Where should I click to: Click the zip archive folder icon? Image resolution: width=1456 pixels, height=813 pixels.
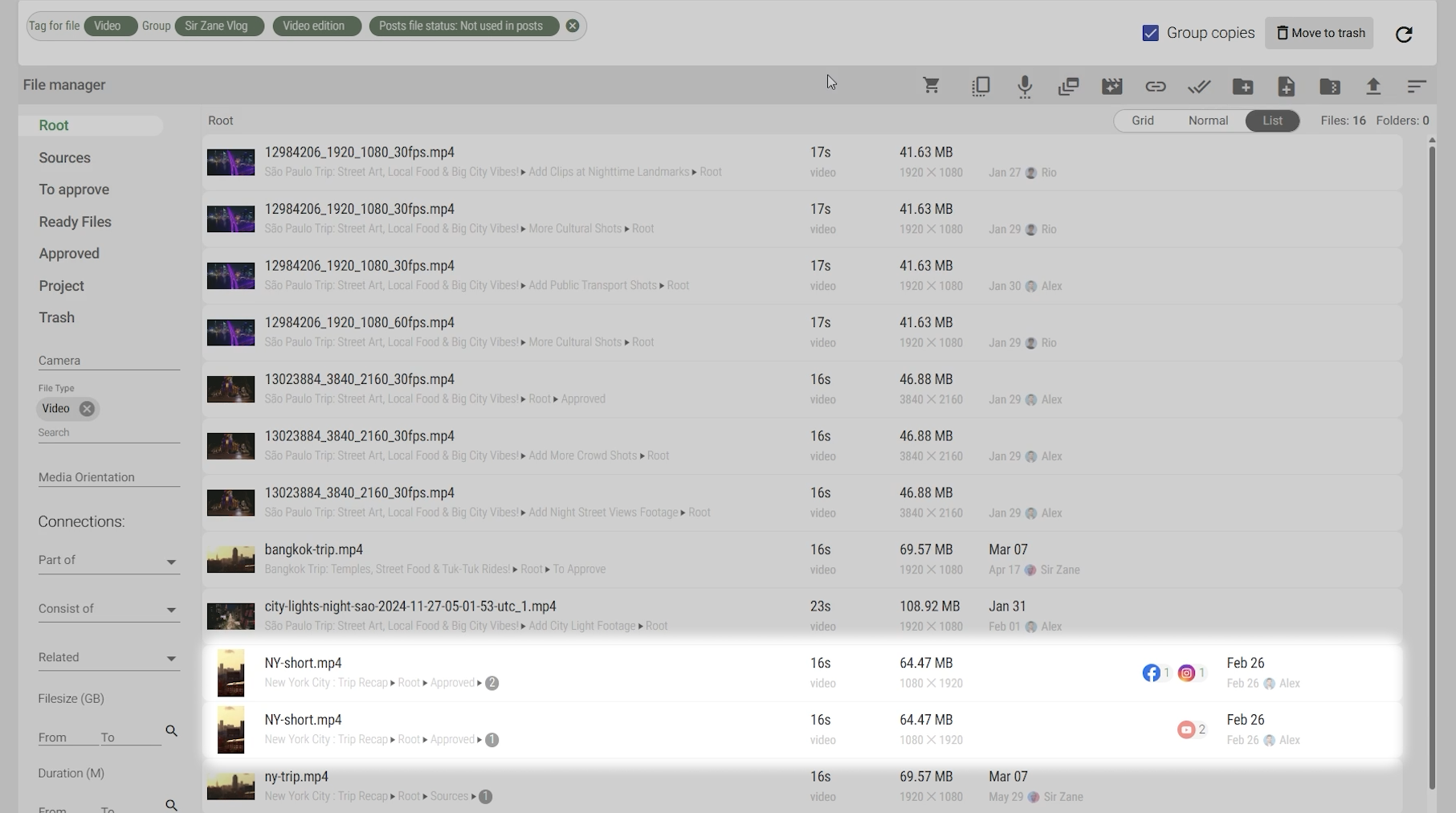click(1329, 86)
